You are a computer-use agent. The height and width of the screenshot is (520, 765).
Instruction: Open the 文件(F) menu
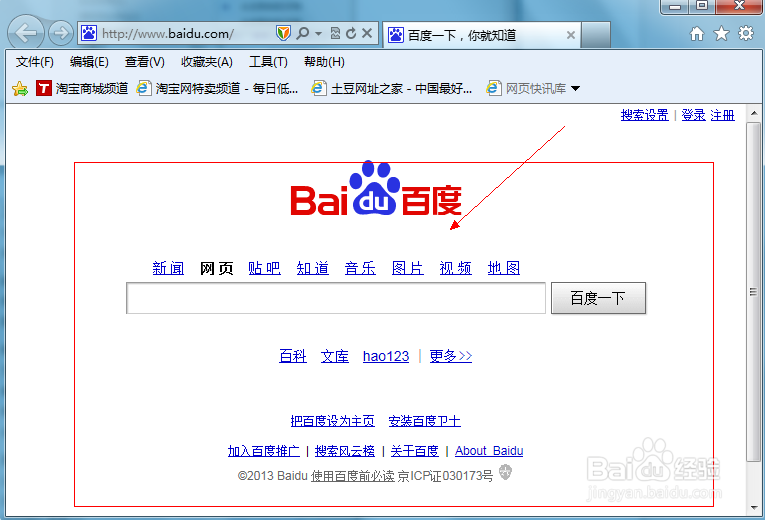(x=34, y=62)
